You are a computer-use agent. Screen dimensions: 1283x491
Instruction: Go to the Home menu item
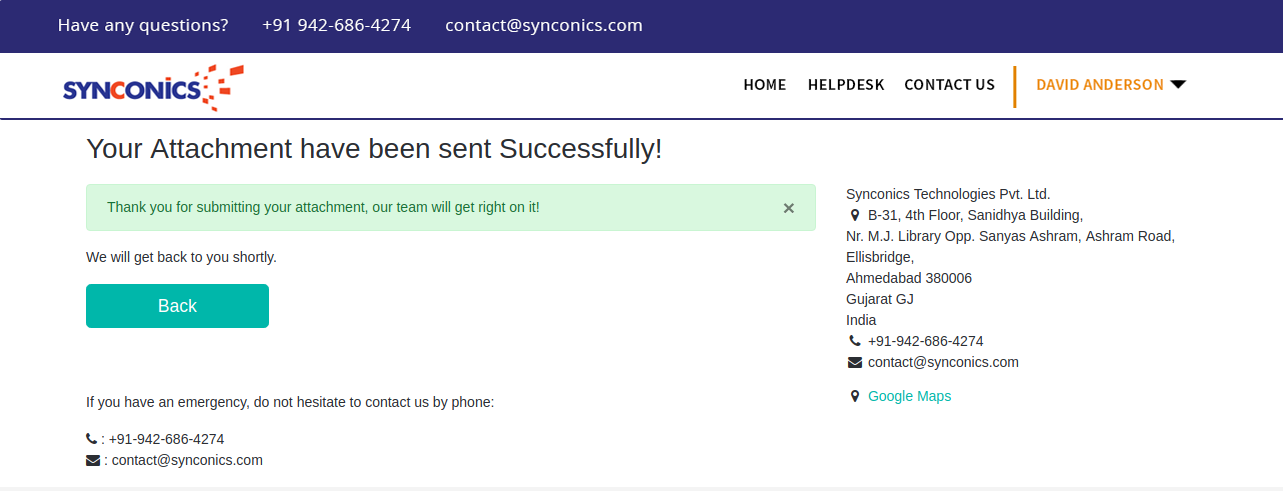[x=765, y=85]
